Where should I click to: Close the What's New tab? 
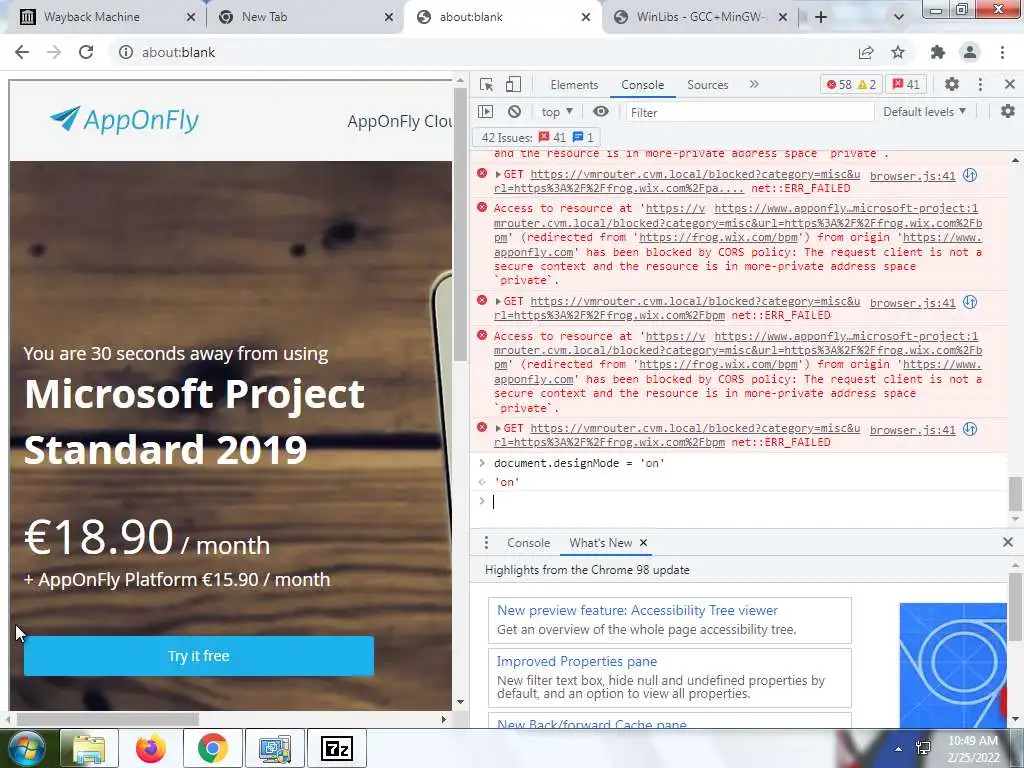643,543
